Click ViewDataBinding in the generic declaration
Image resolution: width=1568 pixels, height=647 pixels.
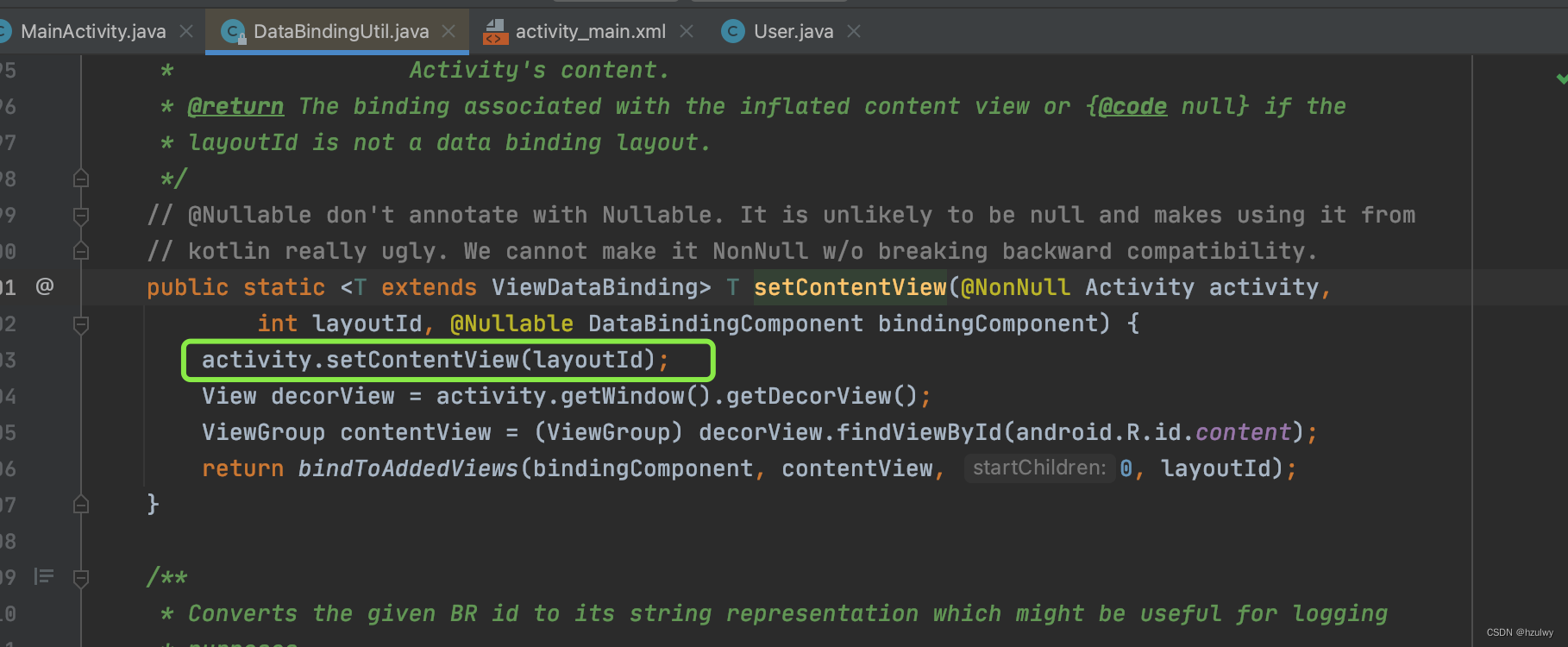pos(595,287)
